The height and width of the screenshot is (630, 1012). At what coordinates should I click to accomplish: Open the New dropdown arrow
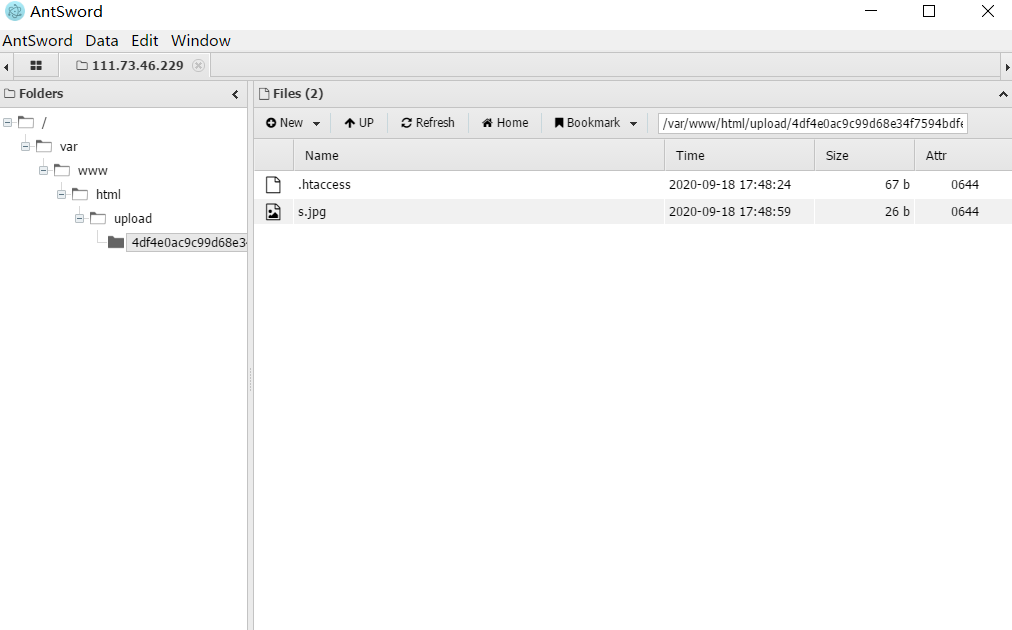tap(316, 123)
